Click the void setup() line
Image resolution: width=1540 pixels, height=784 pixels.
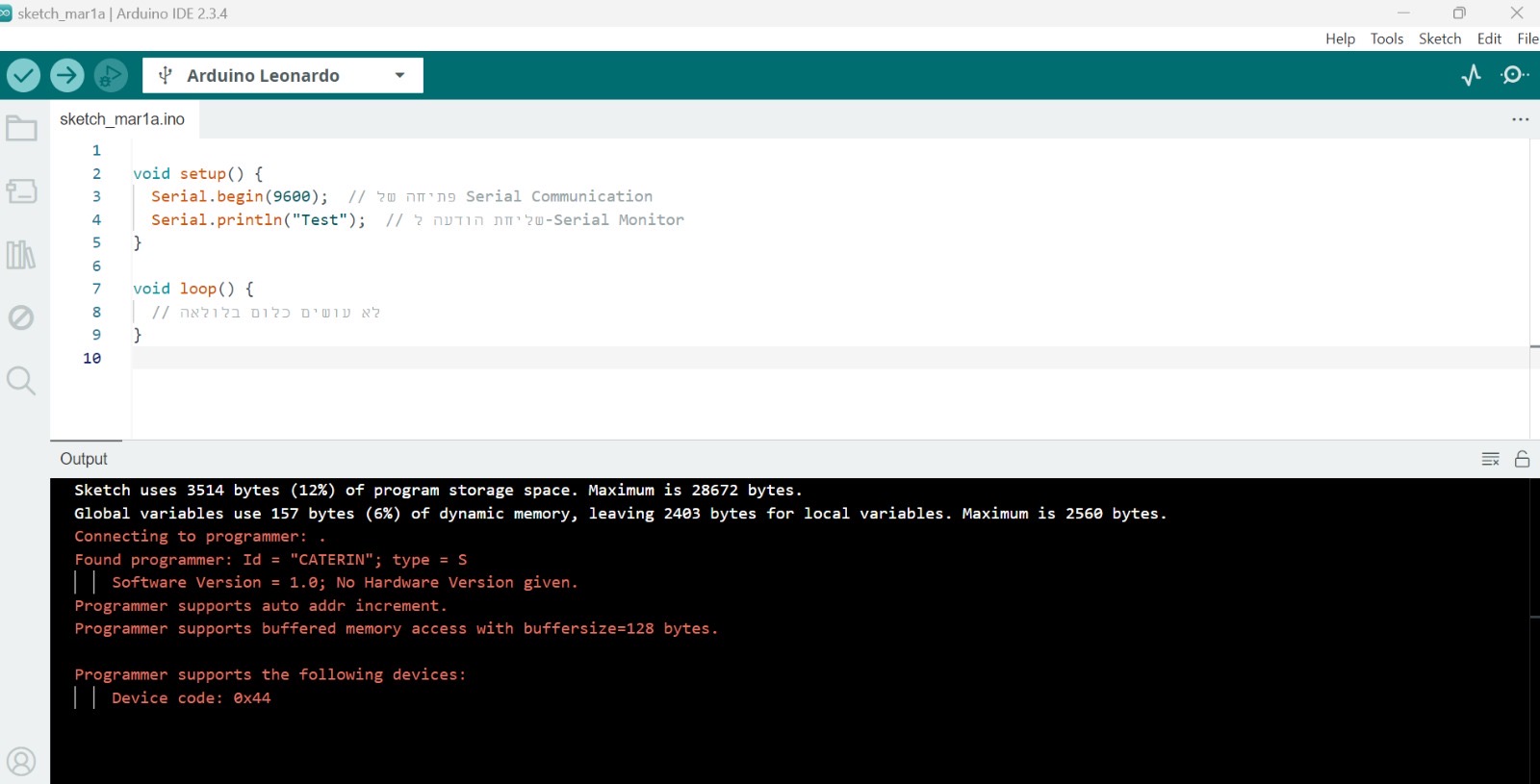[x=198, y=173]
